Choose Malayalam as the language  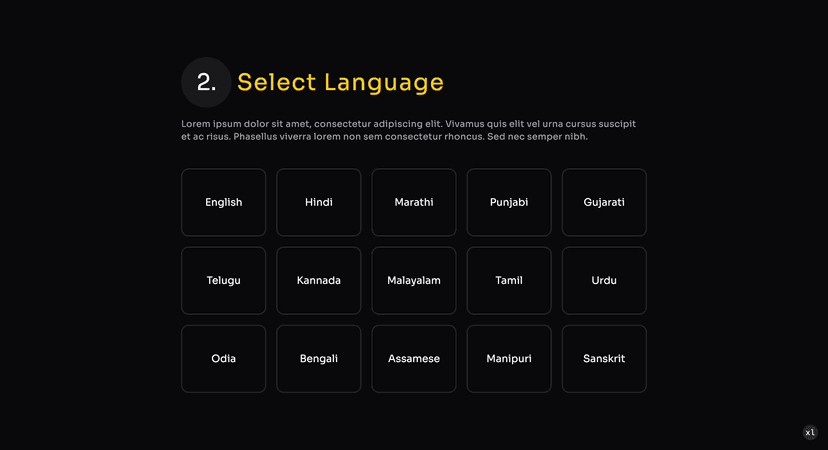click(413, 280)
